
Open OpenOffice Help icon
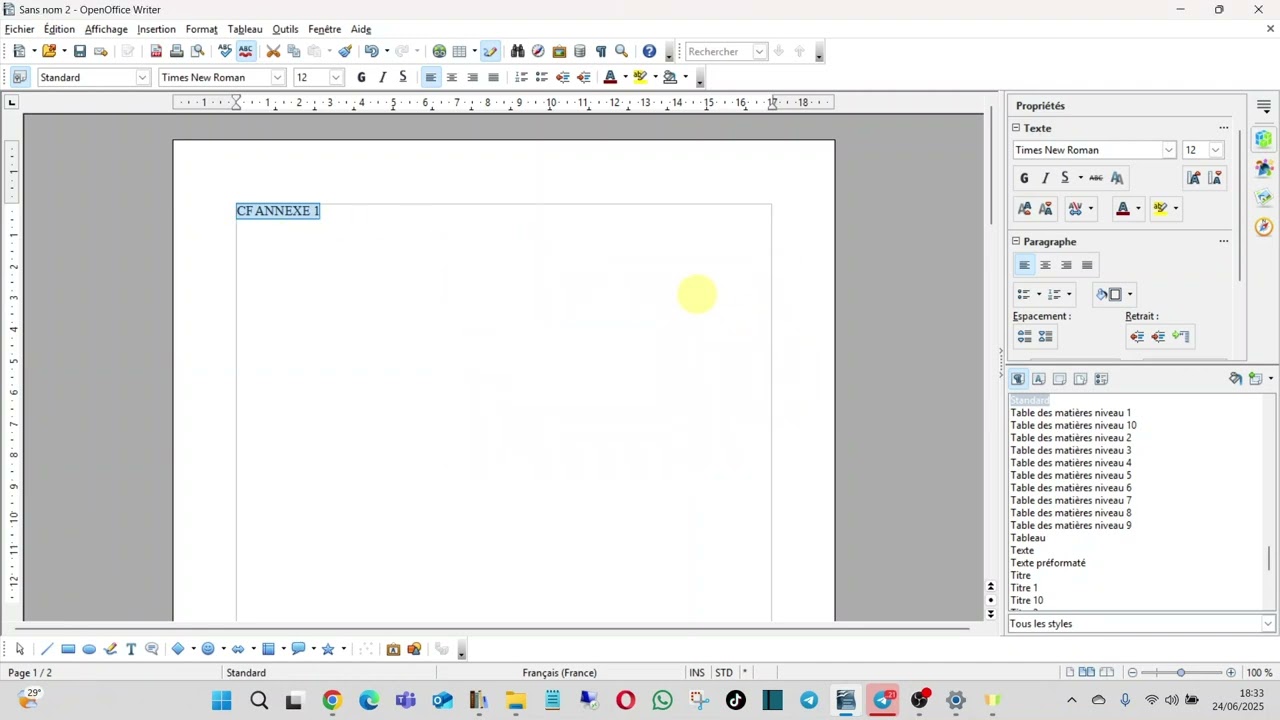click(x=649, y=51)
